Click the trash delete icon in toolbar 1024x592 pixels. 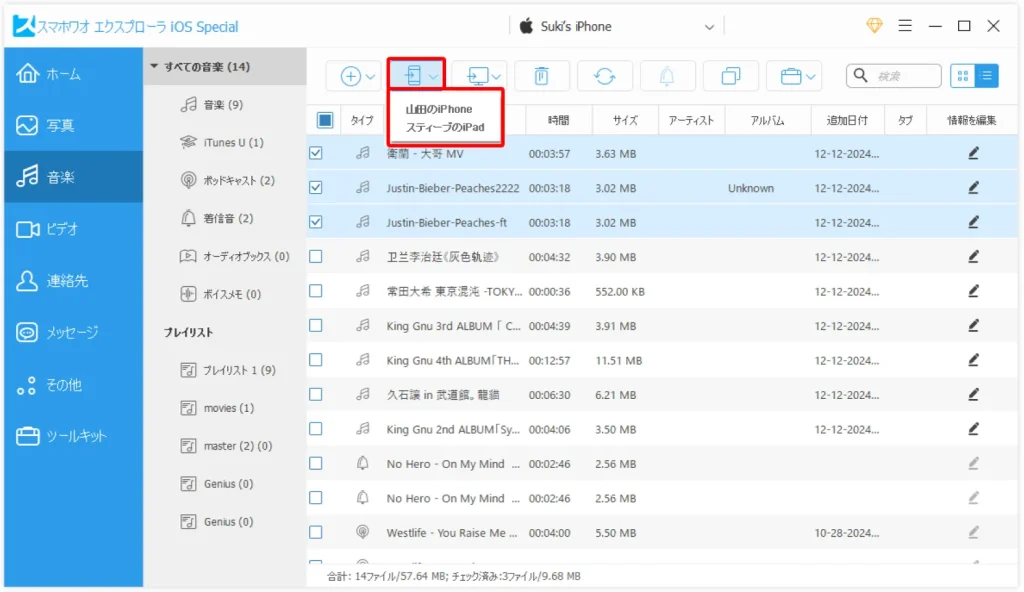coord(541,76)
